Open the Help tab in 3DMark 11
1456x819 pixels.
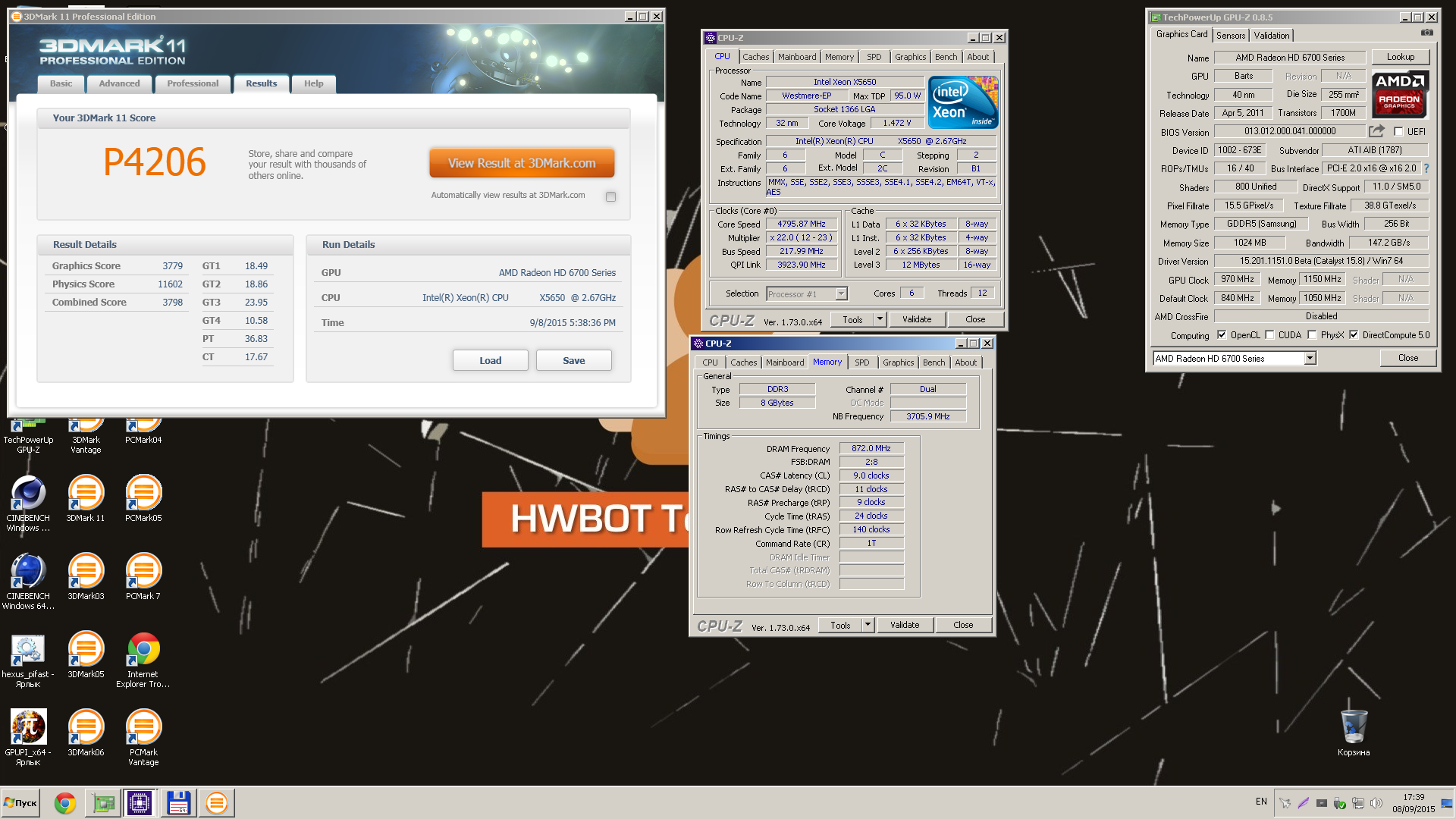pyautogui.click(x=313, y=83)
